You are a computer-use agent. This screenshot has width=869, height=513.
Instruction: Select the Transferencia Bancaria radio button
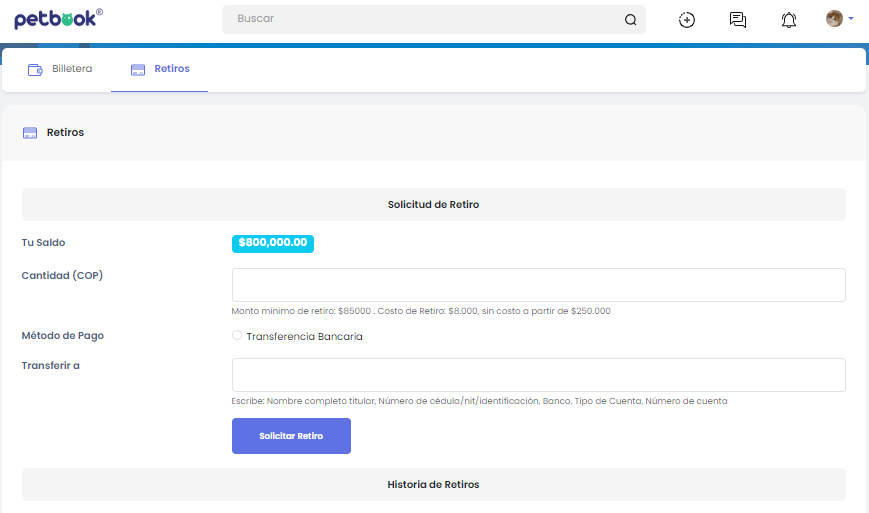(x=237, y=336)
